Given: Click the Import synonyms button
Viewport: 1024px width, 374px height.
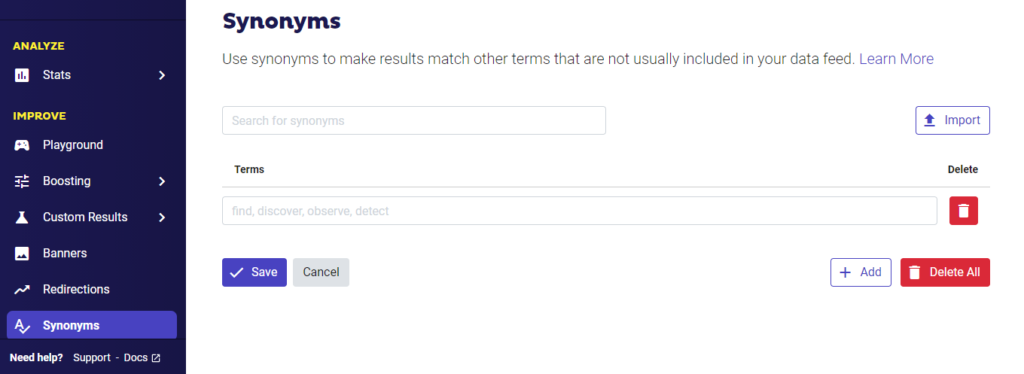Looking at the screenshot, I should 952,120.
